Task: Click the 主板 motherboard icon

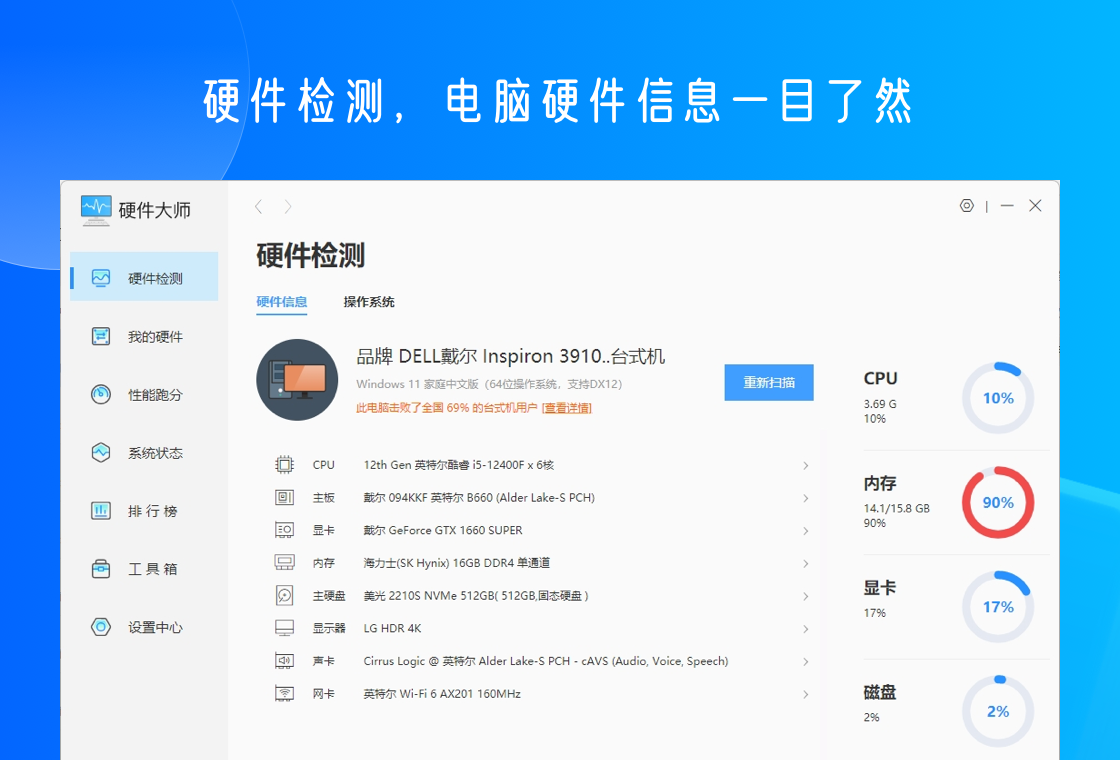Action: 284,497
